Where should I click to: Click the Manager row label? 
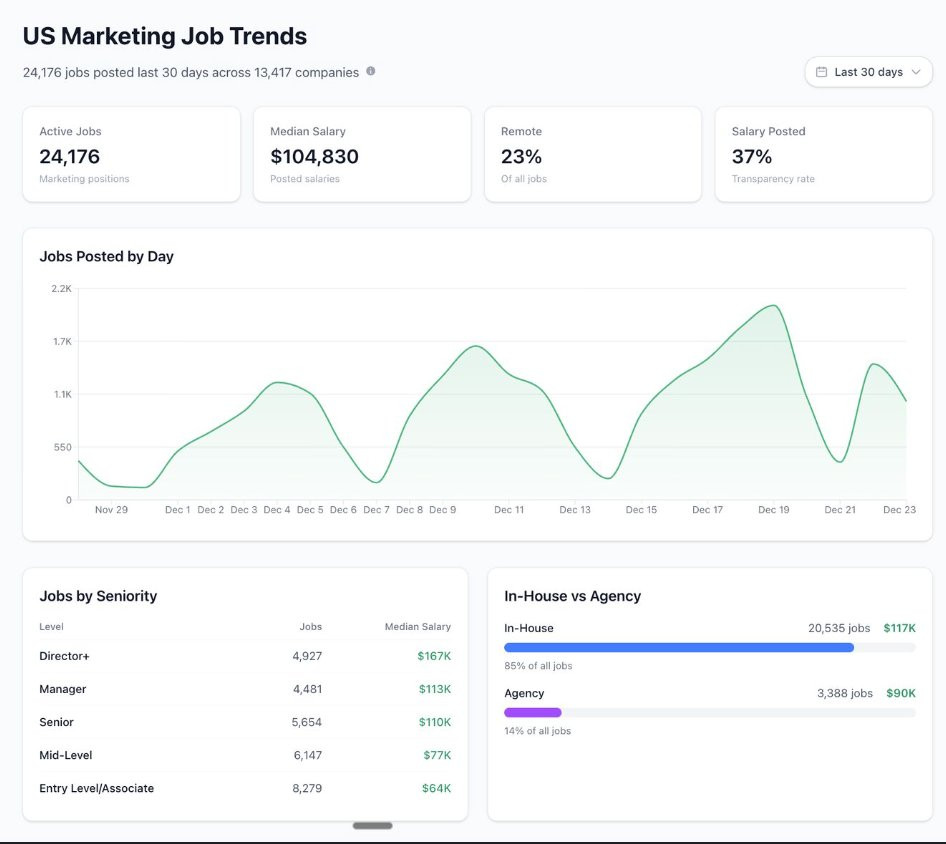tap(63, 689)
